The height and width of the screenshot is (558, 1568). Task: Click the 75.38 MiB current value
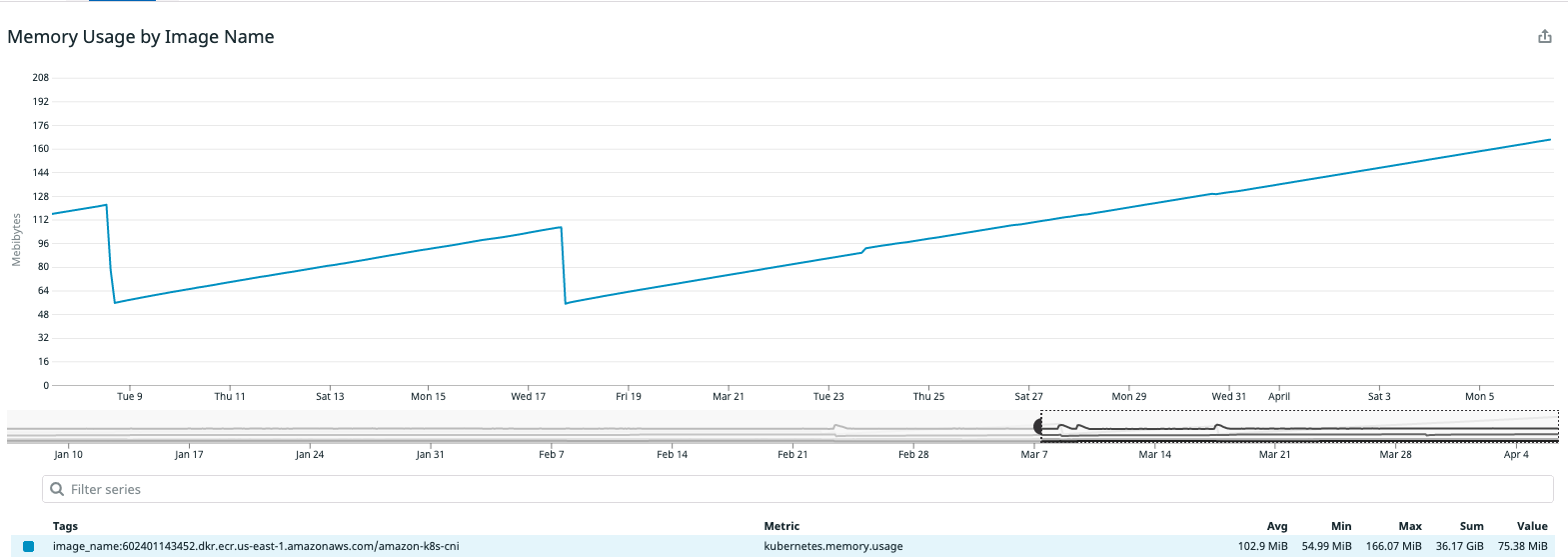click(1523, 546)
